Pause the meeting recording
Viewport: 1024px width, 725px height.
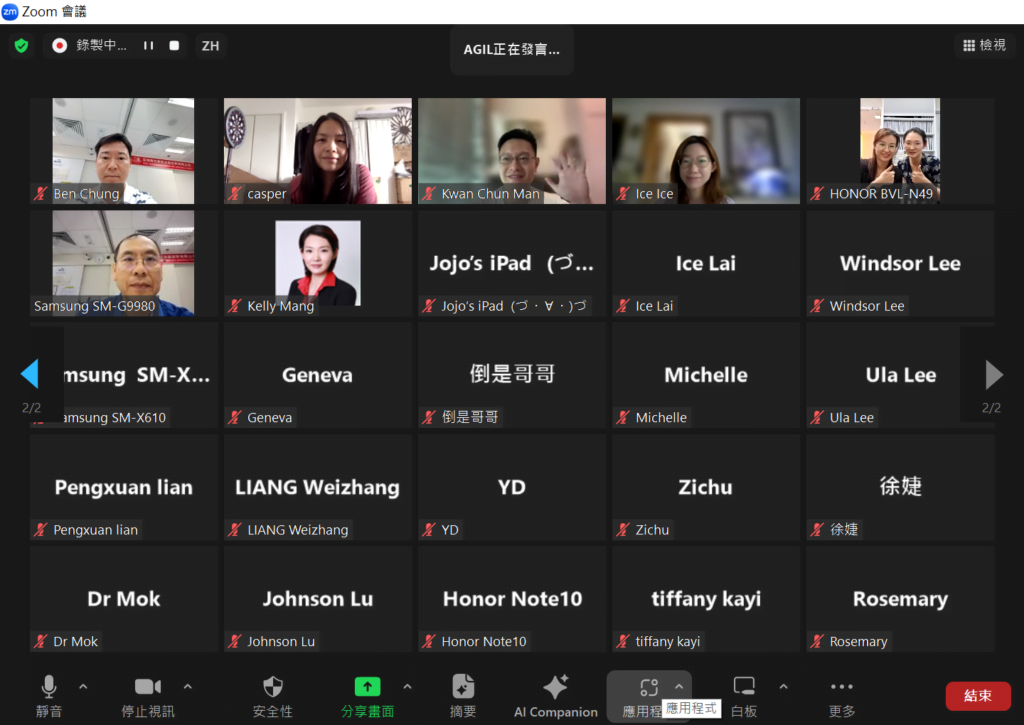(148, 46)
